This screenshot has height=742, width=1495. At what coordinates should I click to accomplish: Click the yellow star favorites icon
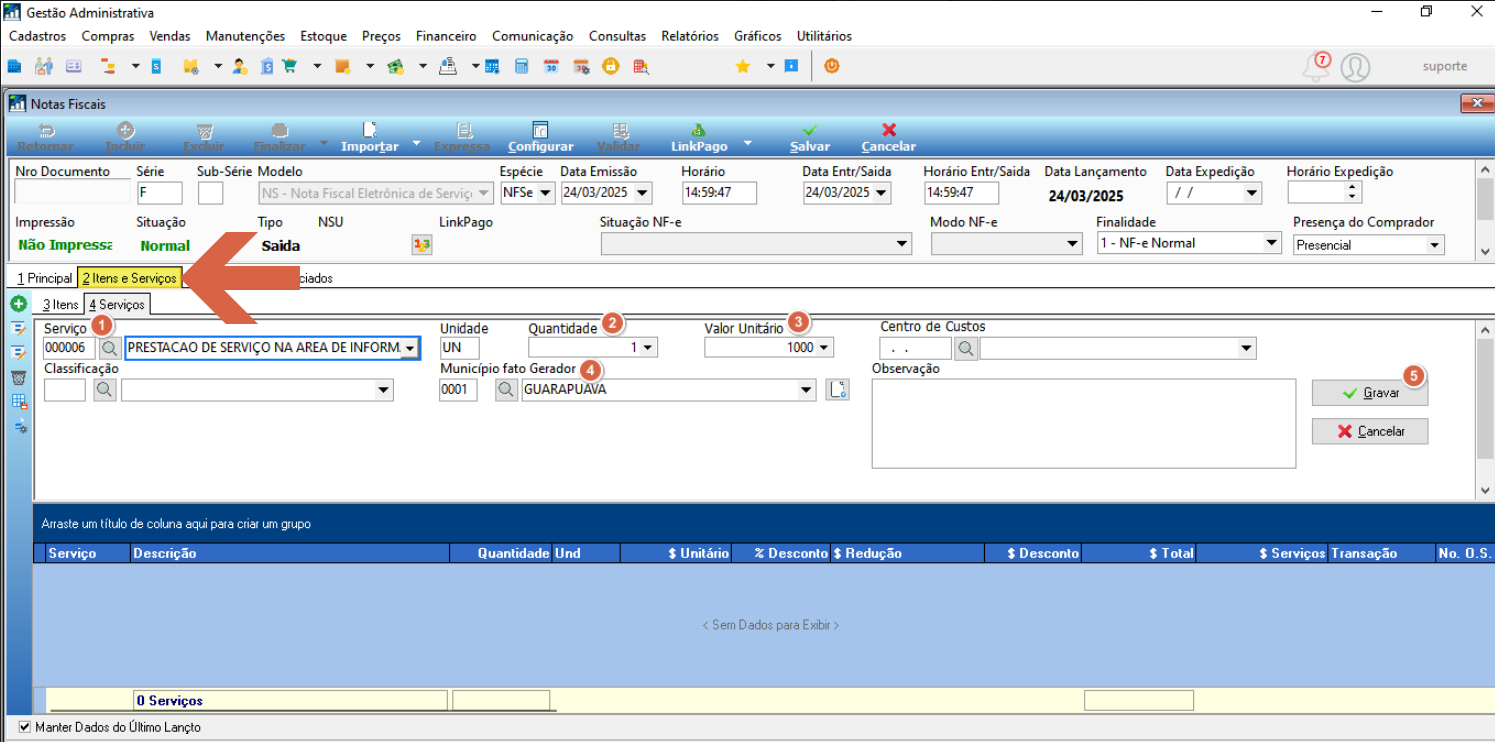pos(743,66)
